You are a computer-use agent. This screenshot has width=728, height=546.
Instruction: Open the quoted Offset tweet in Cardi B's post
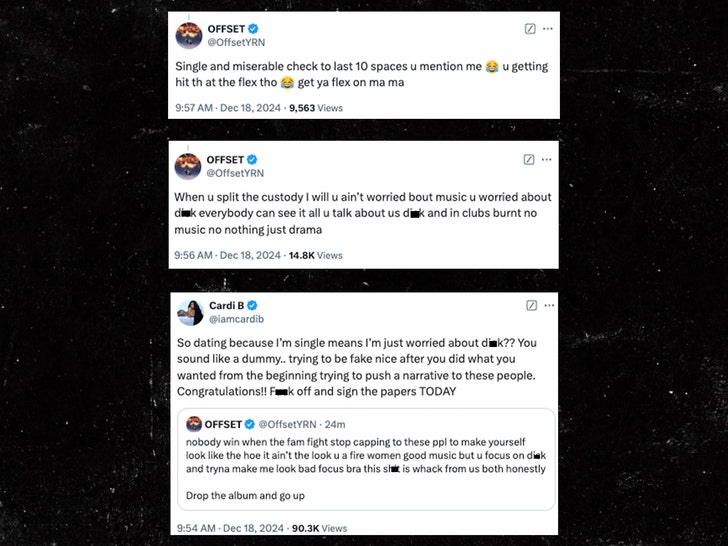(365, 470)
